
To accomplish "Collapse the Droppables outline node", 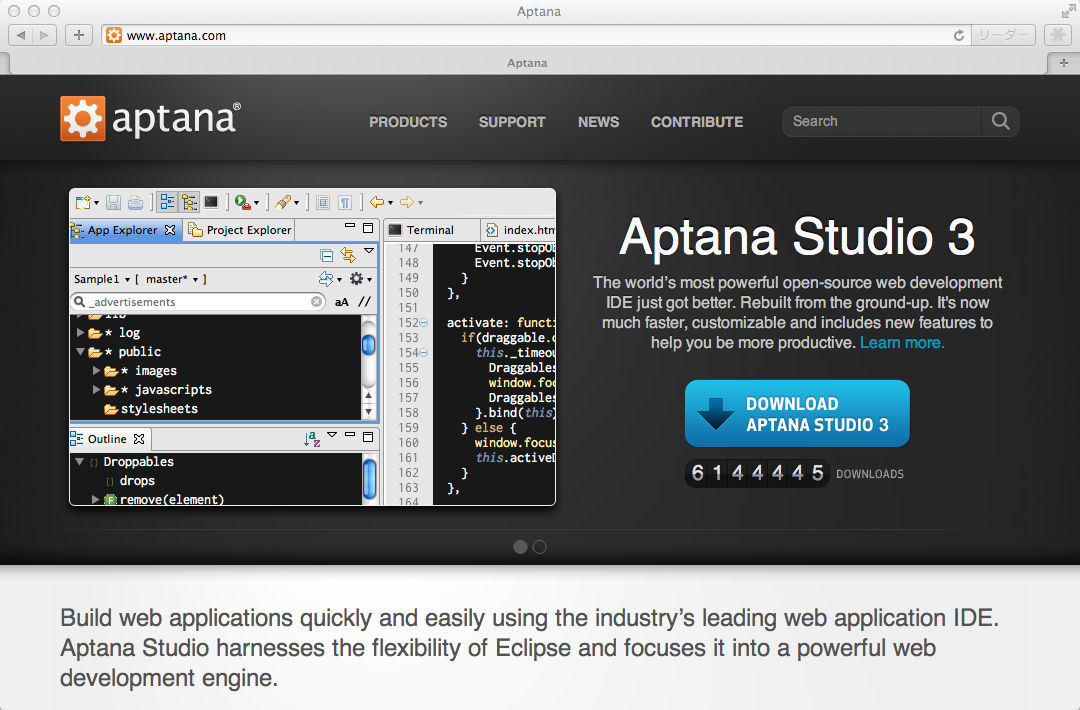I will click(x=80, y=461).
